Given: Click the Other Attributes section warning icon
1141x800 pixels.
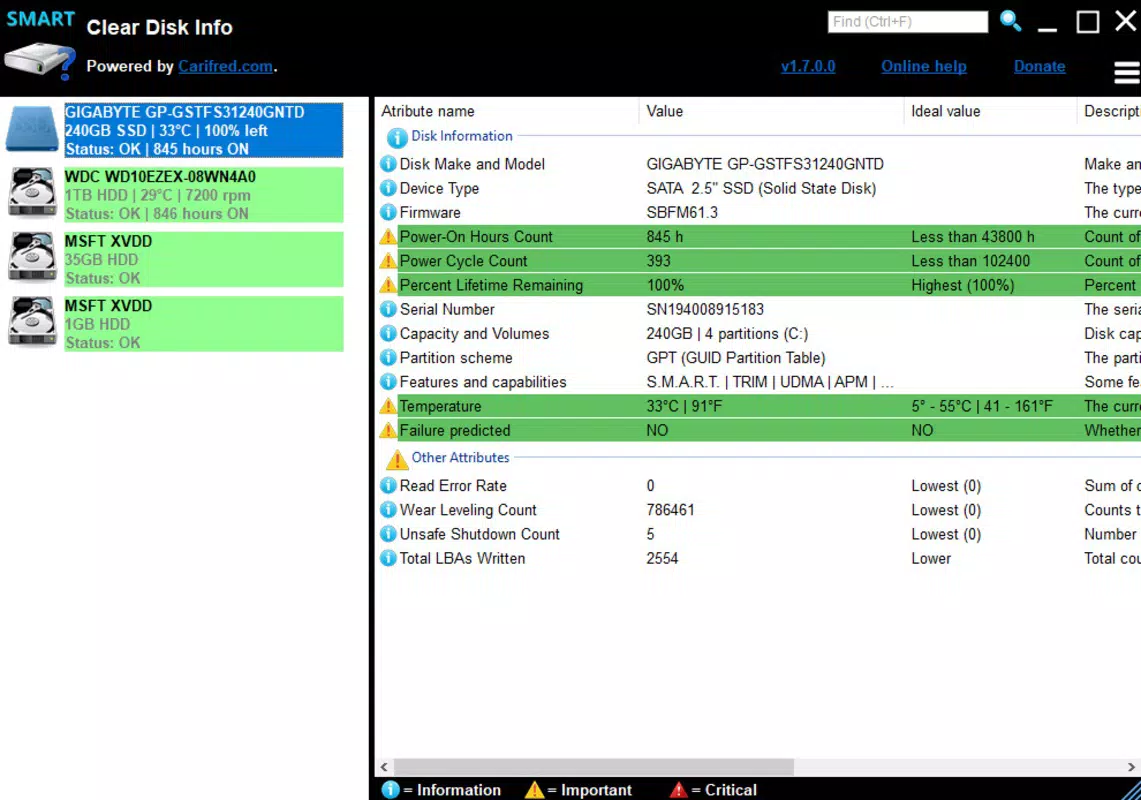Looking at the screenshot, I should pyautogui.click(x=397, y=459).
